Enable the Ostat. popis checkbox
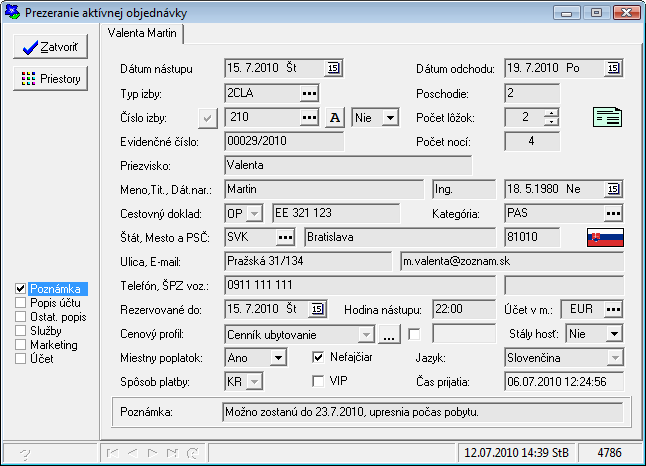Screen dimensions: 646x466 coord(21,317)
